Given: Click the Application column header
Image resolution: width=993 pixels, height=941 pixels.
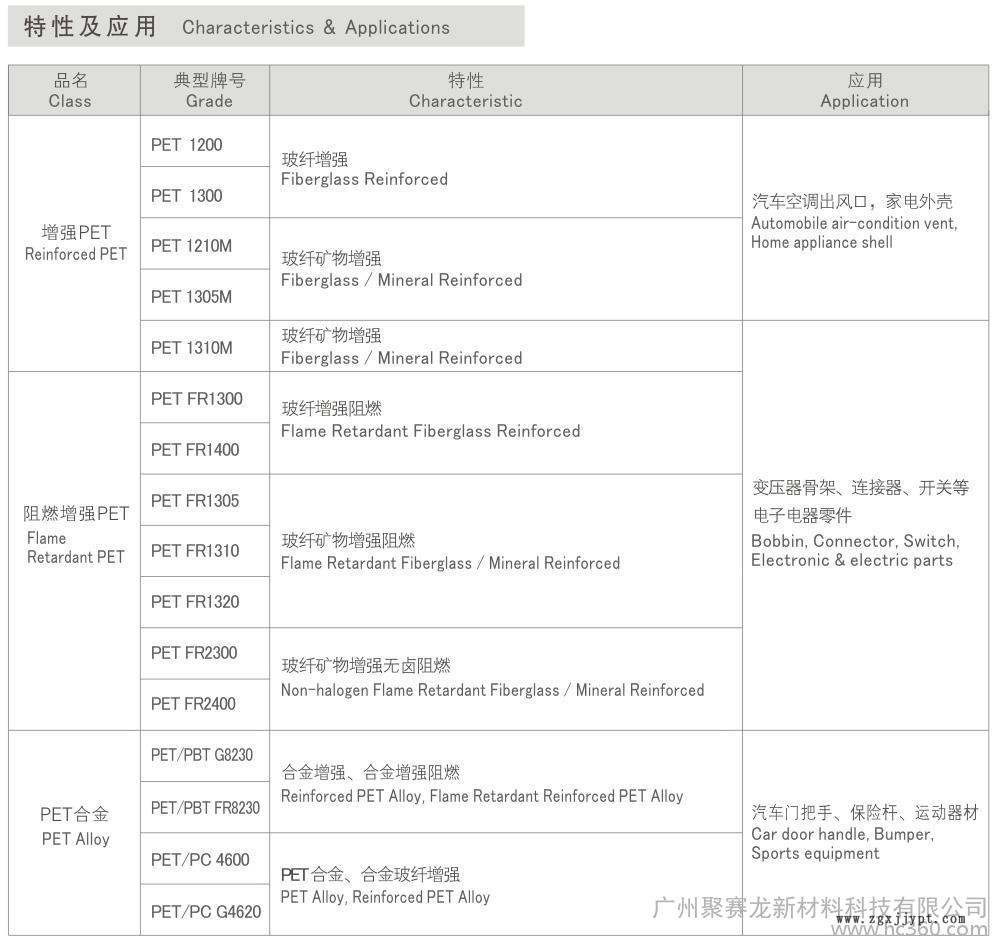Looking at the screenshot, I should pos(864,91).
